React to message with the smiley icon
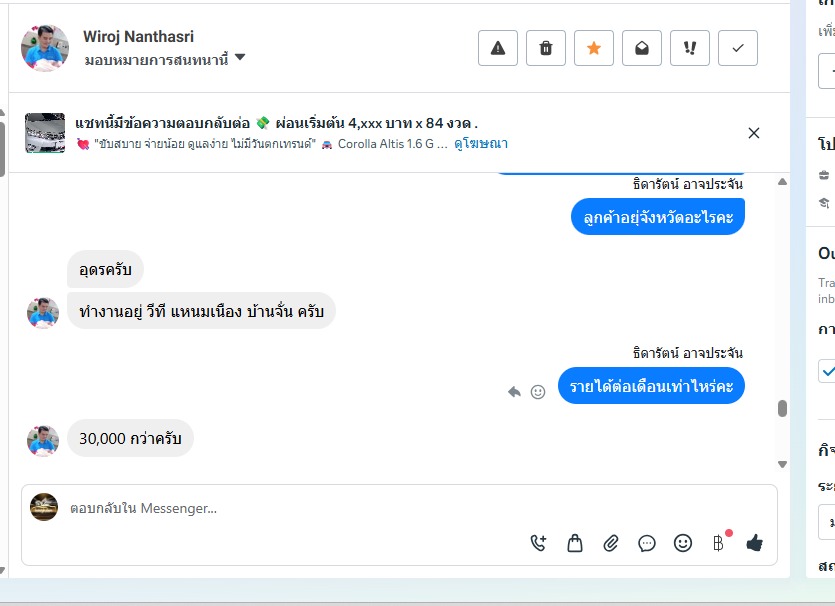Screen dimensions: 835x606 [538, 392]
